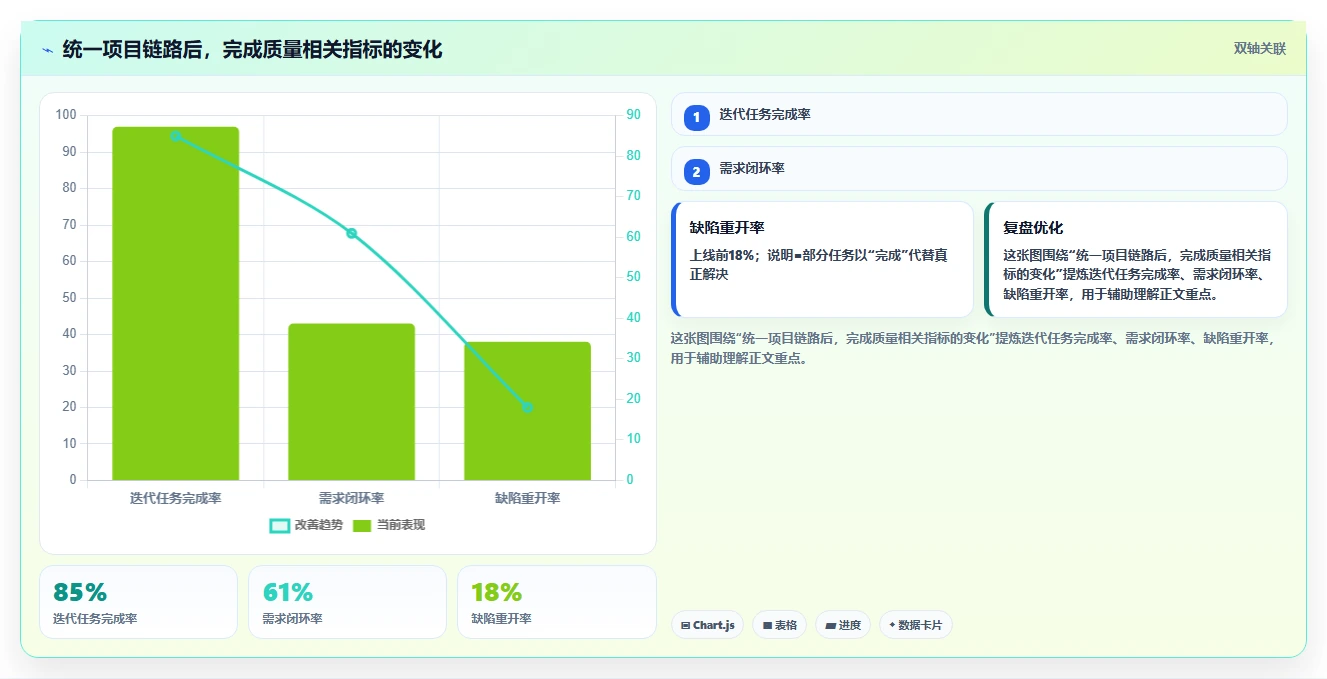Click the 上线前18% description text
1327x679 pixels.
click(x=818, y=264)
